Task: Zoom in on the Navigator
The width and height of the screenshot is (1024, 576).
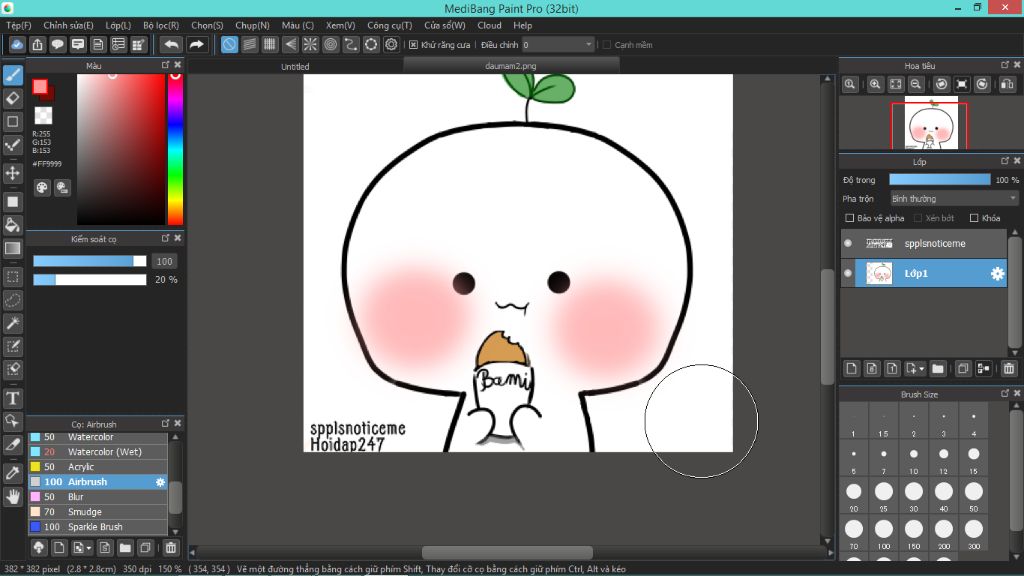Action: point(875,84)
